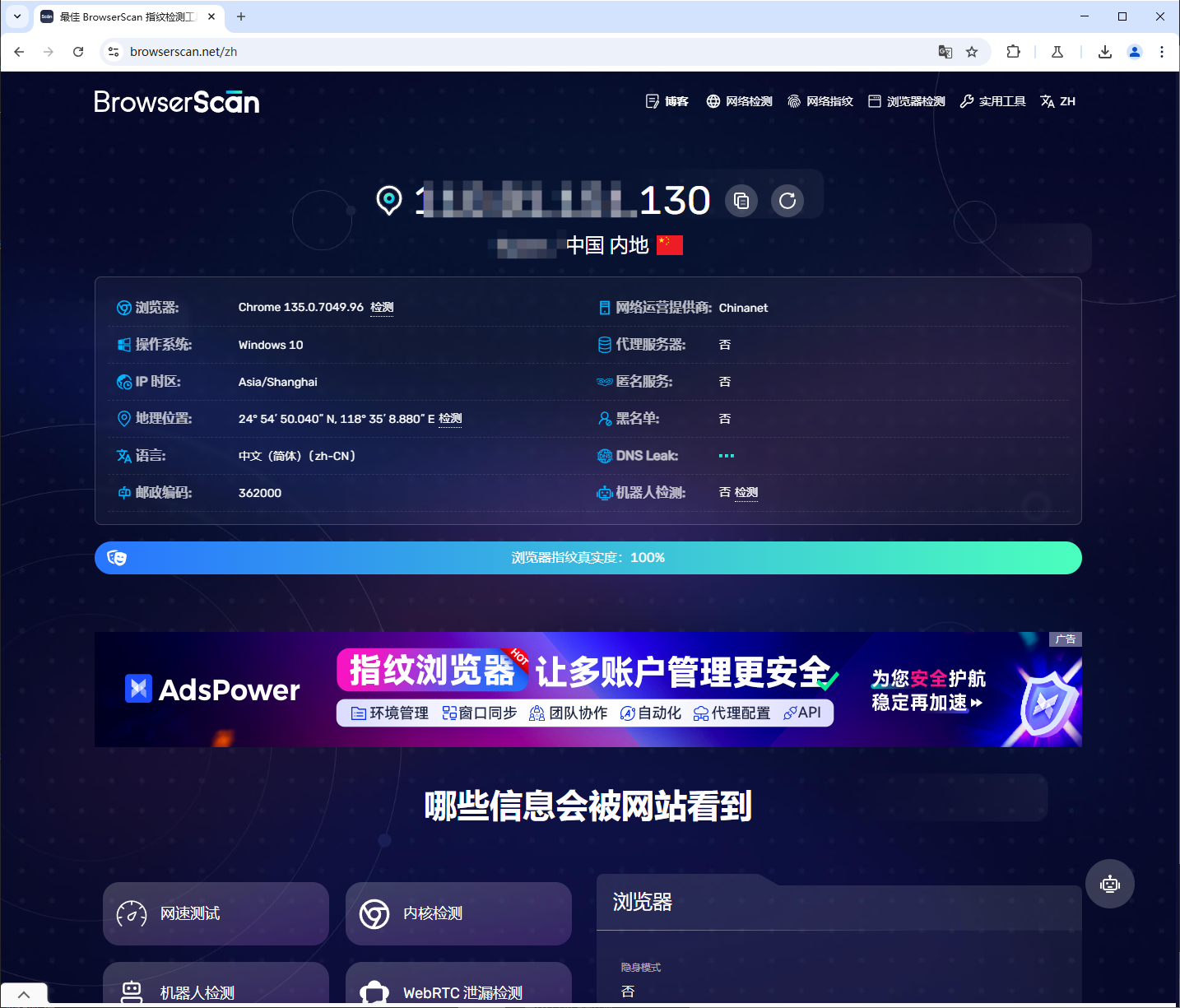Open a new browser tab

click(x=241, y=16)
